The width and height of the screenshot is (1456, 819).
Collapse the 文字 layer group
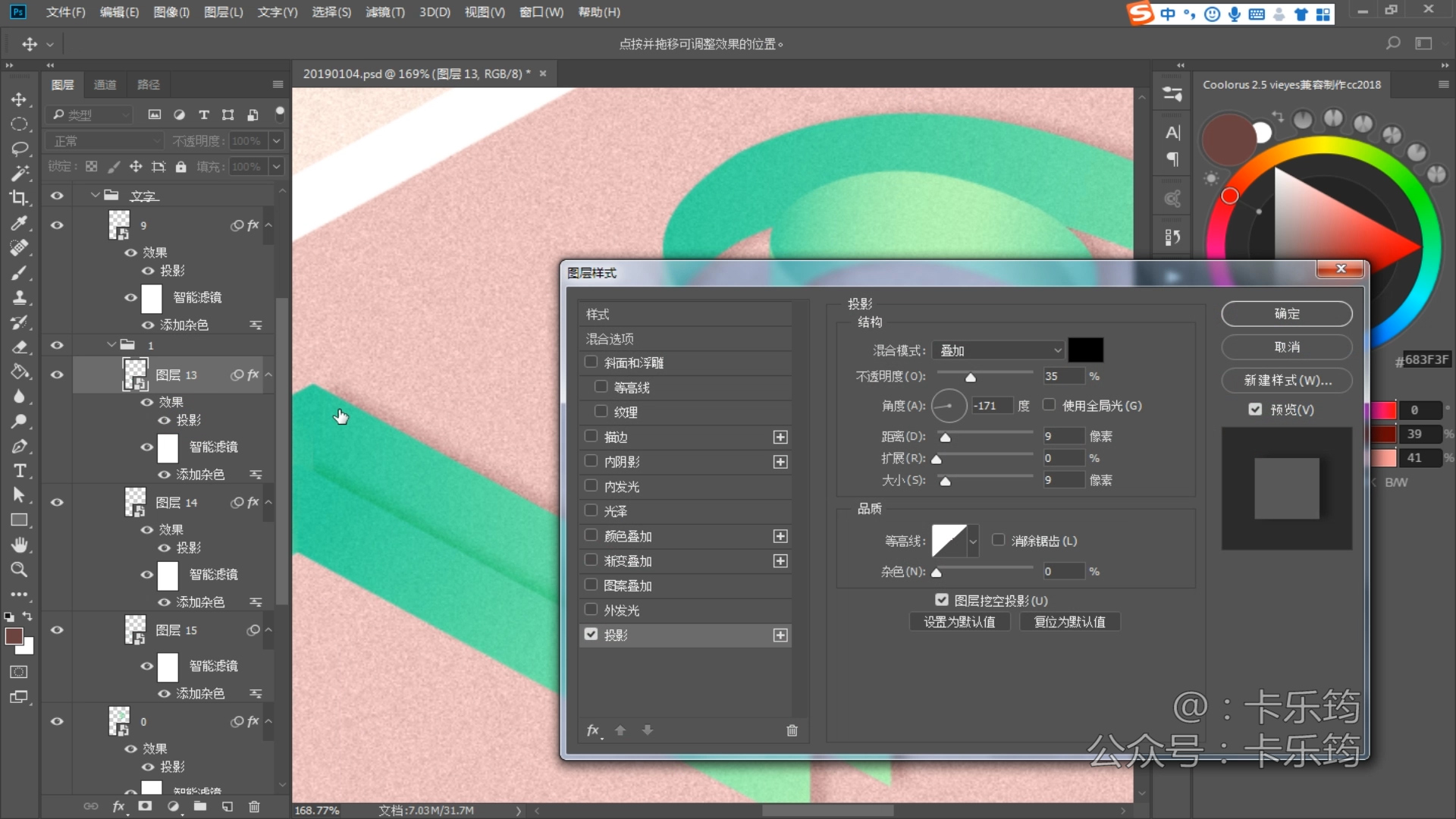pos(96,196)
